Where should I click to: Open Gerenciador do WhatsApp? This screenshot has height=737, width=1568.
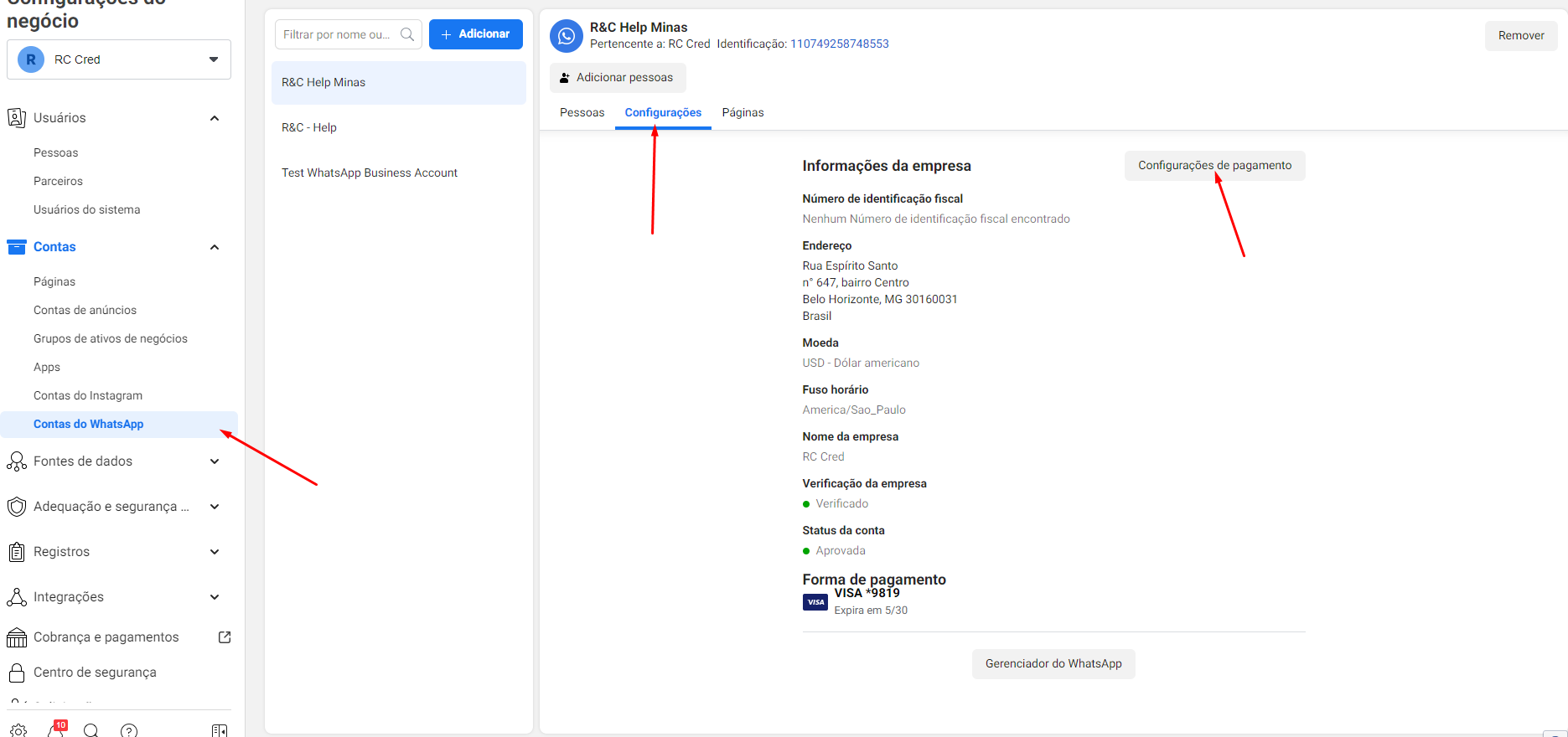click(x=1053, y=664)
